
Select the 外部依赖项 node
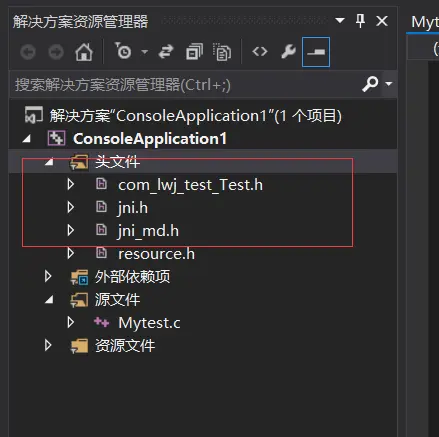132,276
